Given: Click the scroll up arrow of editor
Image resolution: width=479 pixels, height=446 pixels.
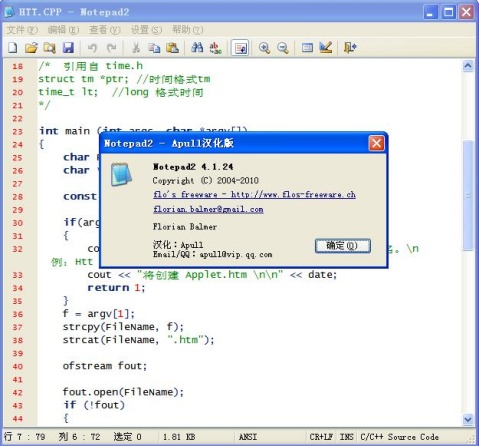Looking at the screenshot, I should pos(468,66).
